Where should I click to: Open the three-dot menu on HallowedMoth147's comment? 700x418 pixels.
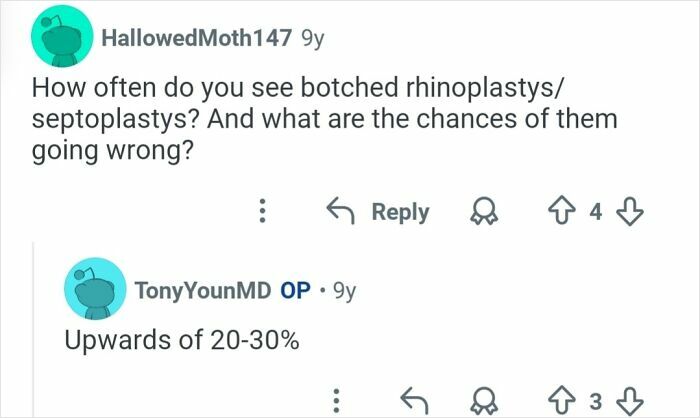262,212
